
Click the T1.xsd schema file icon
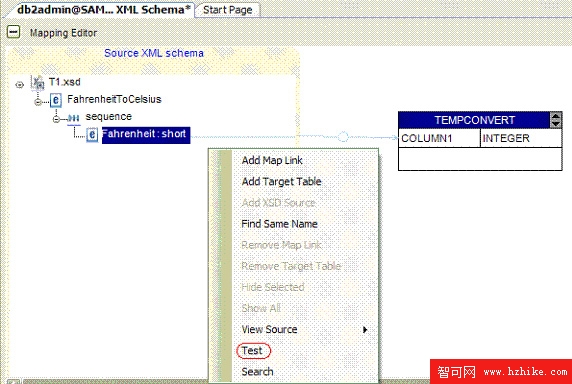[38, 83]
